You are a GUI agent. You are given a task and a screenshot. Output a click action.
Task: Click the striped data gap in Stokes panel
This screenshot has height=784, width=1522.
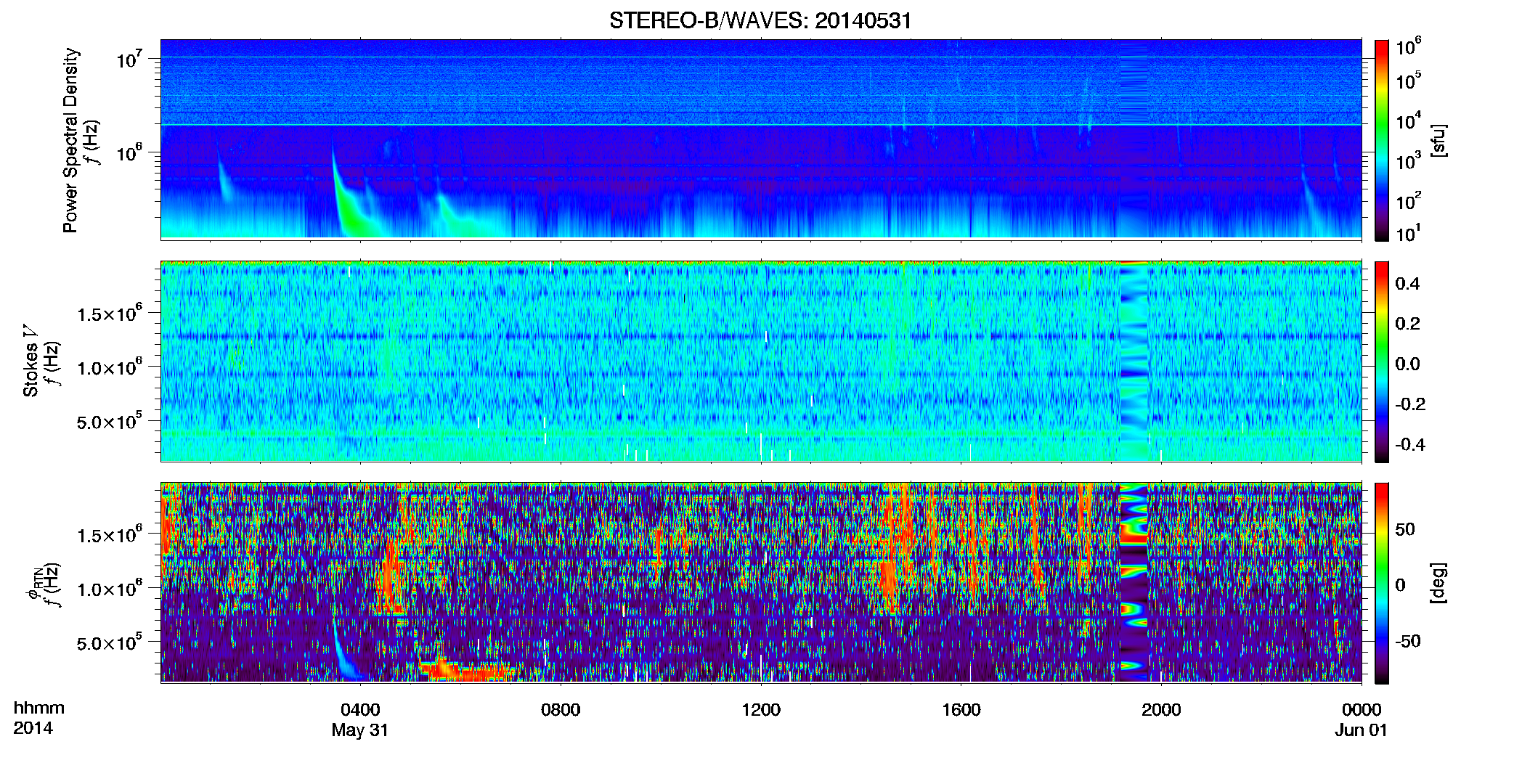1134,362
